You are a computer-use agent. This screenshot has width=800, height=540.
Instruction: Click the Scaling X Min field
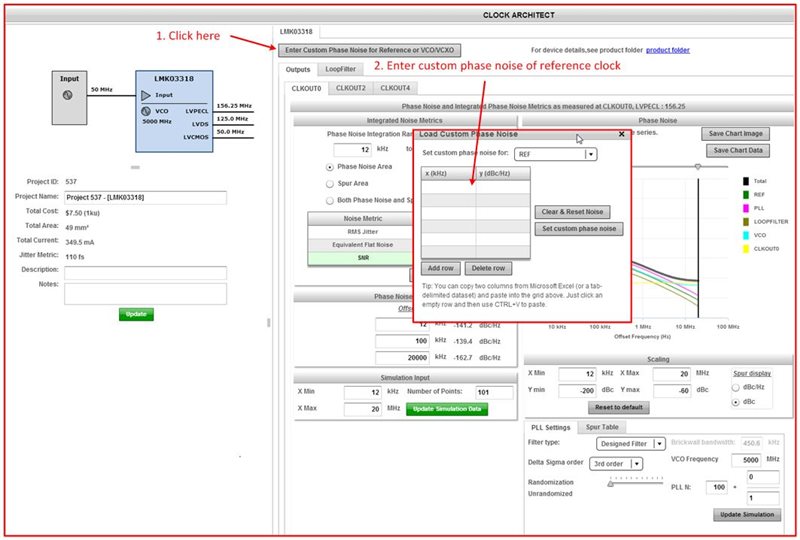[x=577, y=374]
